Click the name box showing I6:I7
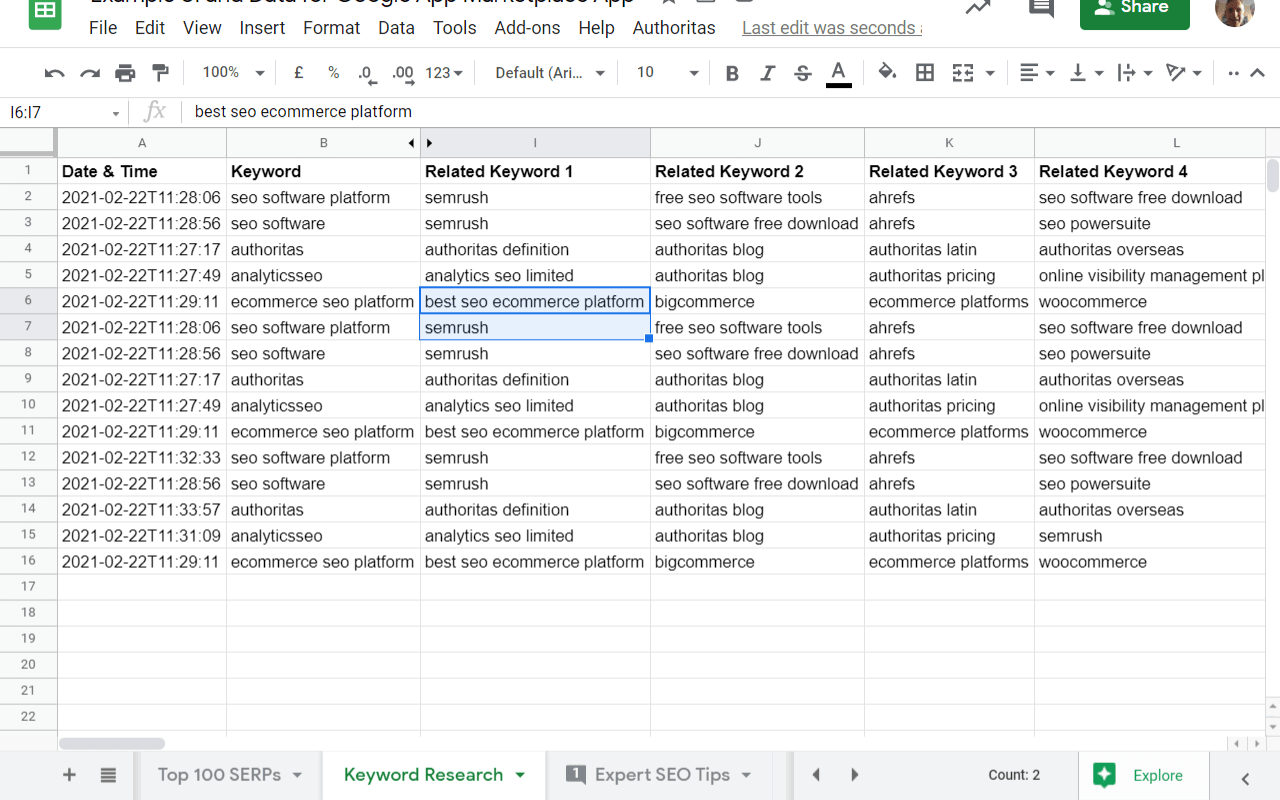The image size is (1280, 800). coord(55,112)
